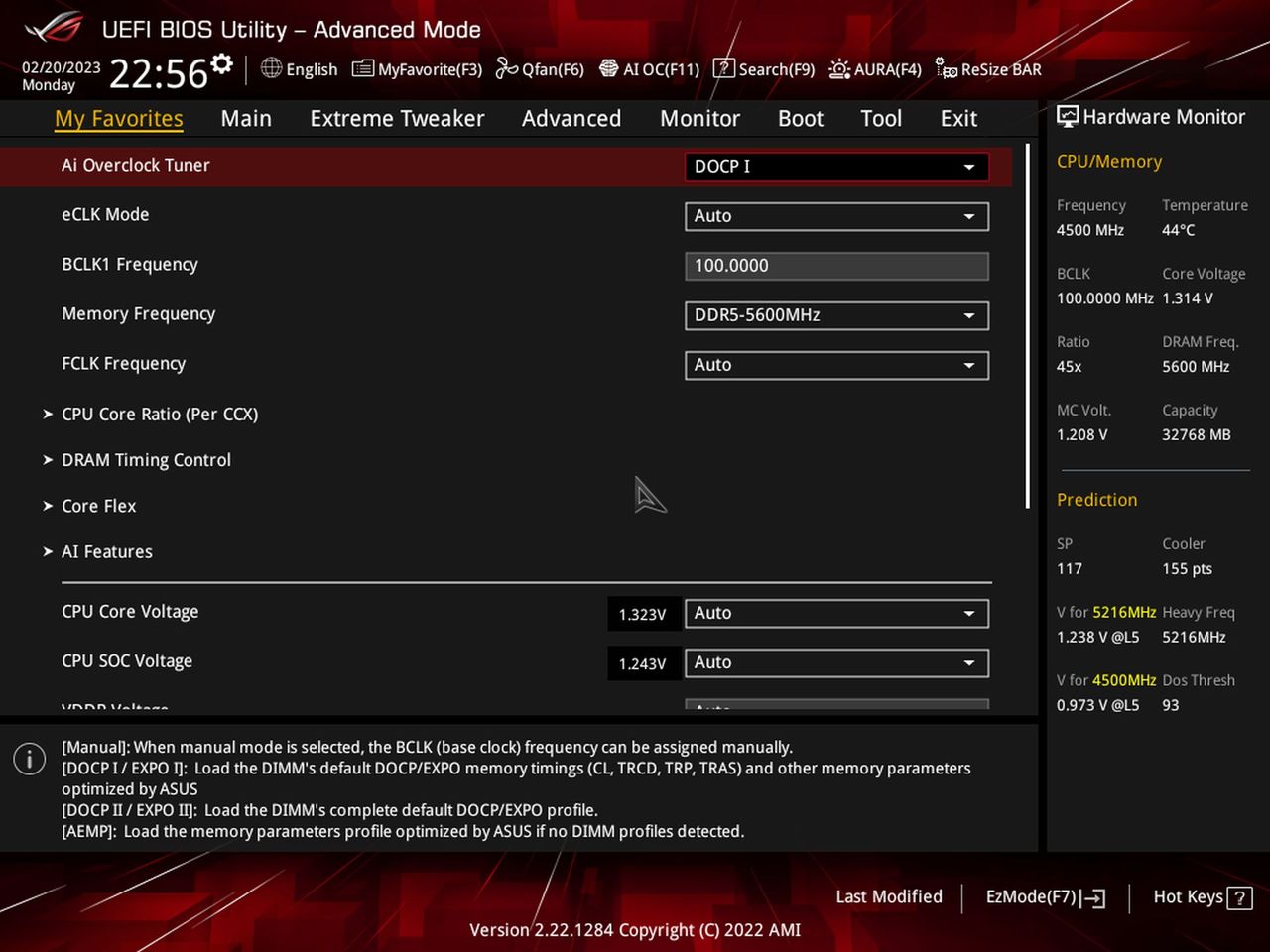Screen dimensions: 1270x952
Task: Click the CPU/Memory section heading
Action: pyautogui.click(x=1109, y=161)
